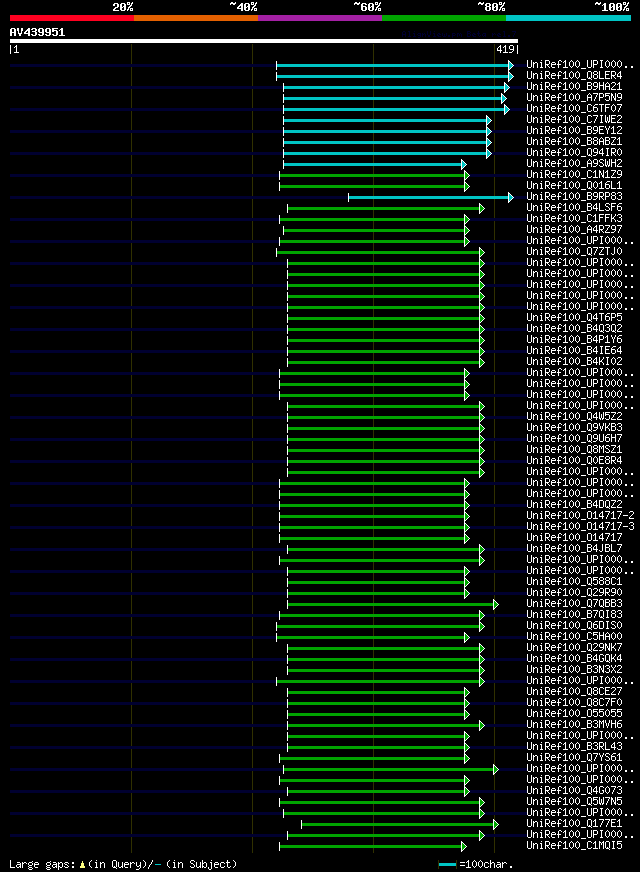Viewport: 640px width, 872px height.
Task: Select UniRef100_B4IE64 label
Action: pos(574,351)
